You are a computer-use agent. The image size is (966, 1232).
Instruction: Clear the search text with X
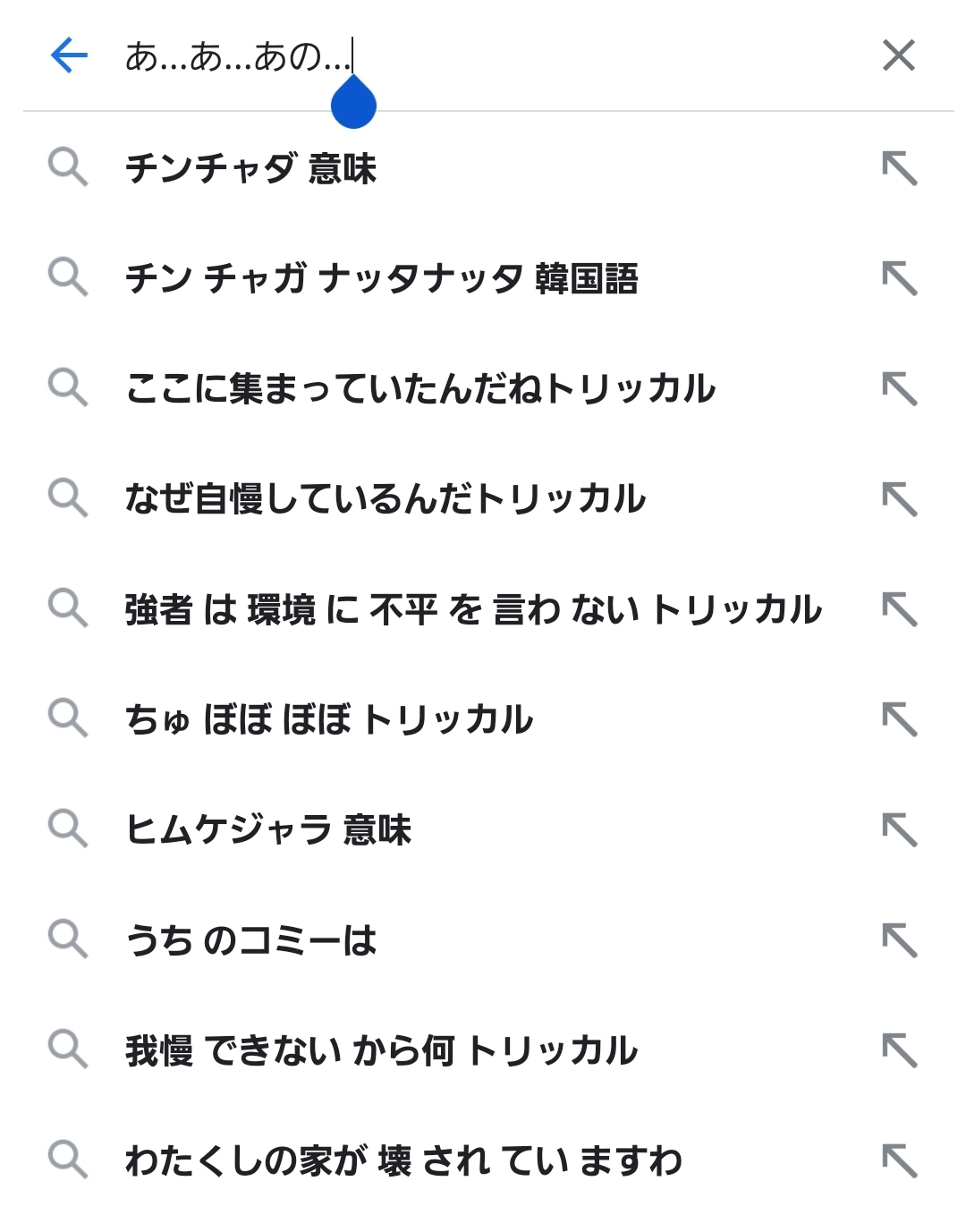898,55
